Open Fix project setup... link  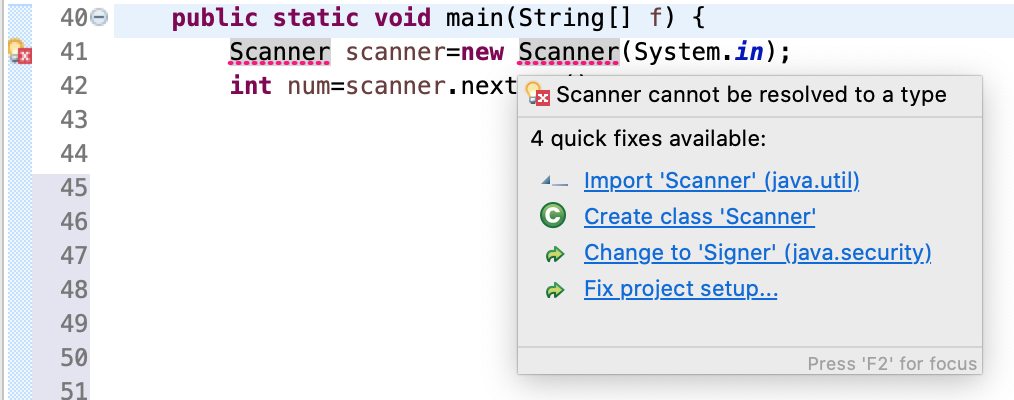(680, 289)
